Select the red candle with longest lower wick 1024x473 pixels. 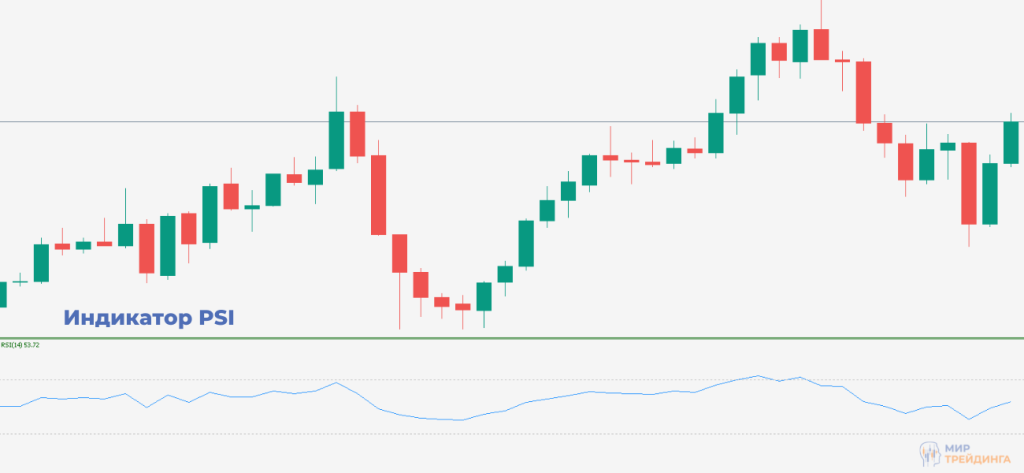(400, 253)
